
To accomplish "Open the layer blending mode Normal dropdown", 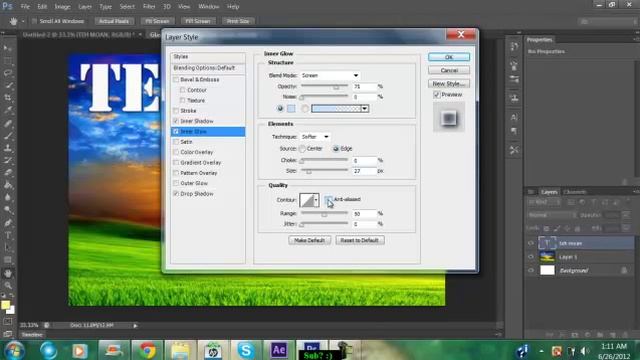I will point(552,215).
